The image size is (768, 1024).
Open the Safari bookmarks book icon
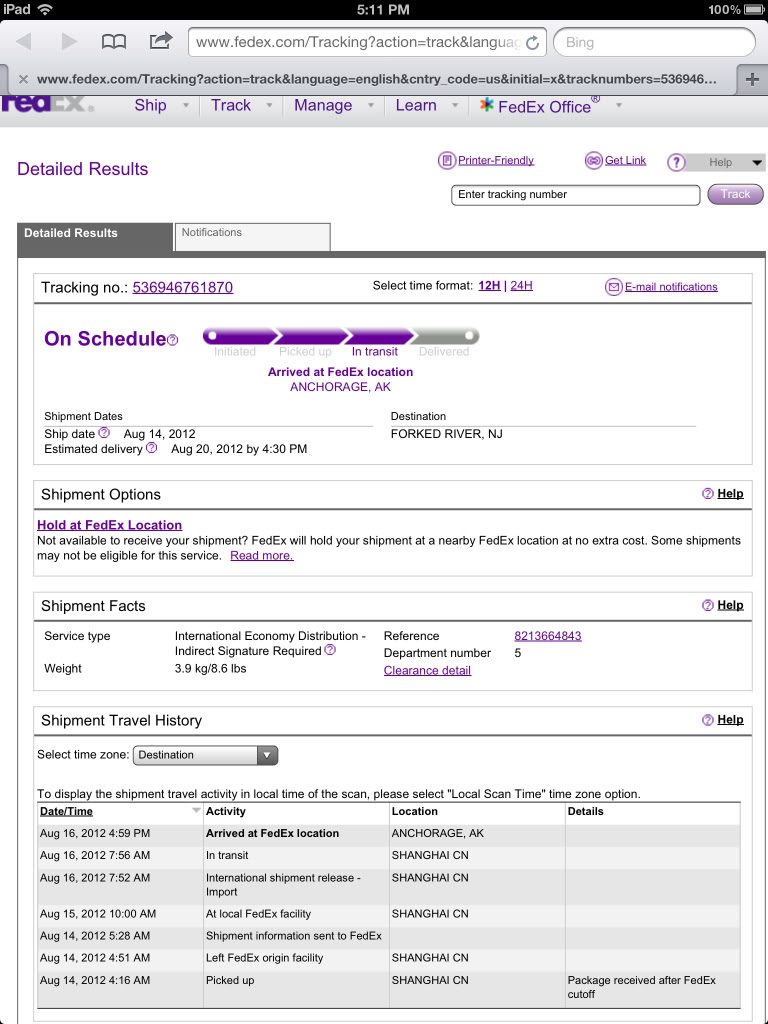[114, 42]
